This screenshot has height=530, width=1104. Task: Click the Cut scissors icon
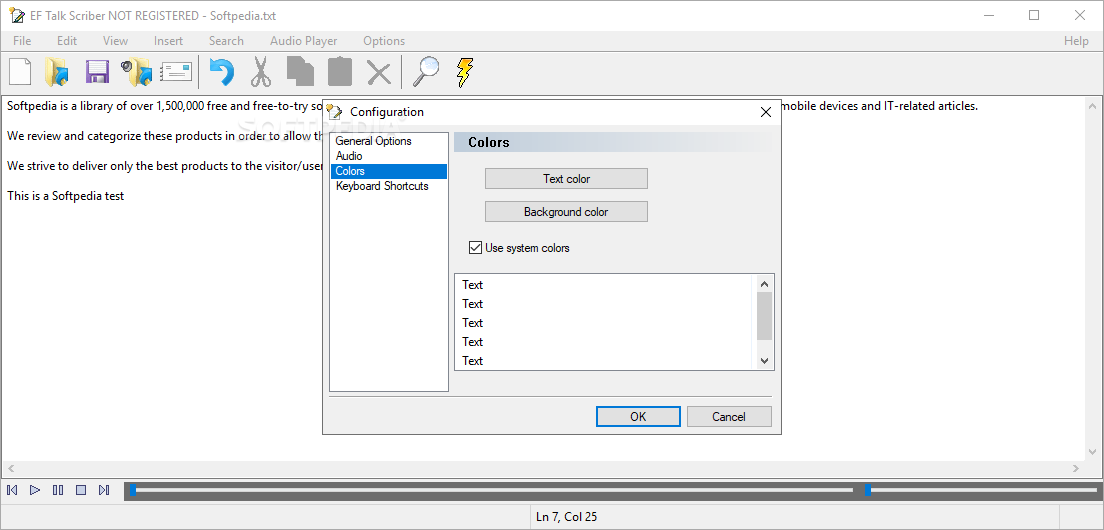point(261,72)
